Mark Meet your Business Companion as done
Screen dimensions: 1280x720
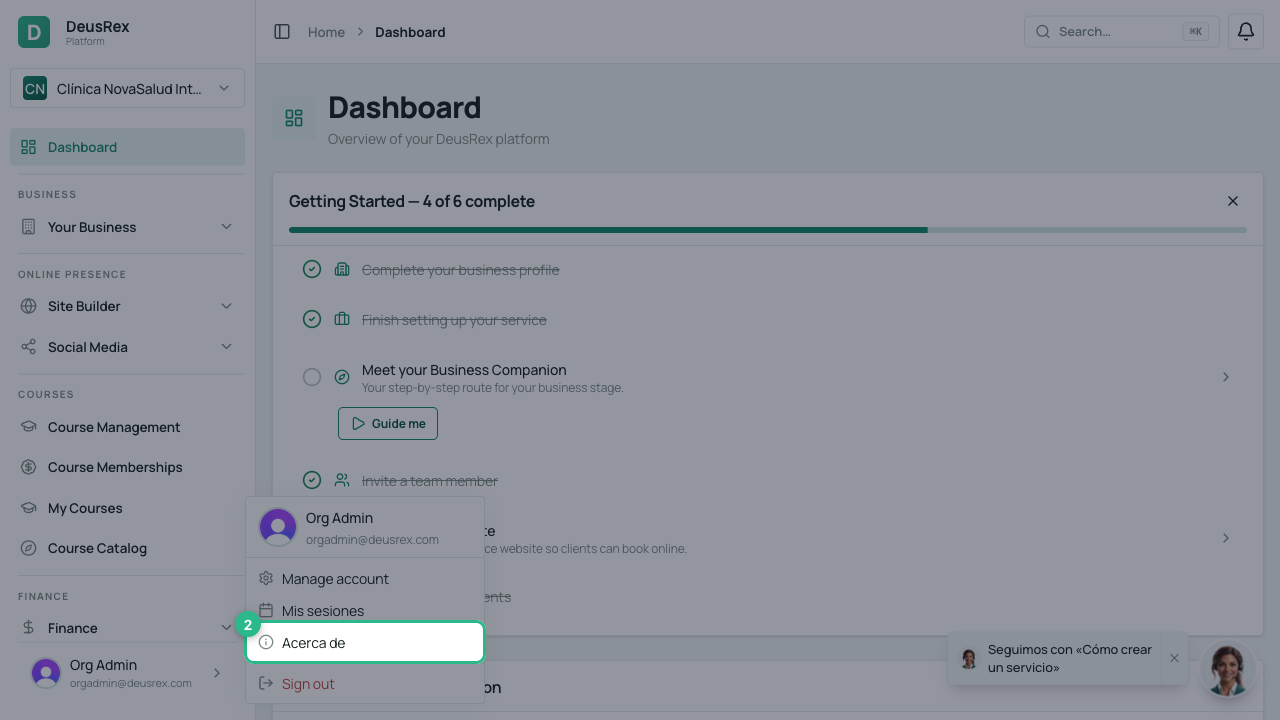click(312, 377)
